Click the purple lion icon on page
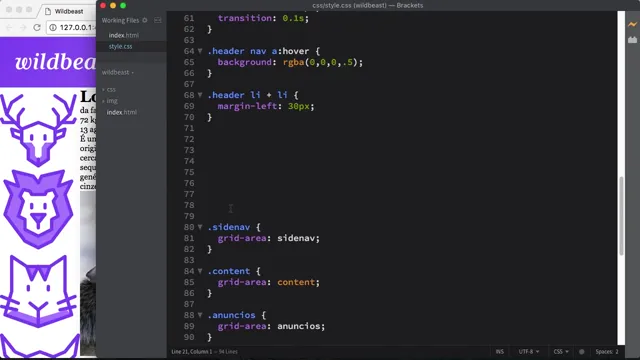The image size is (640, 360). coord(38,209)
